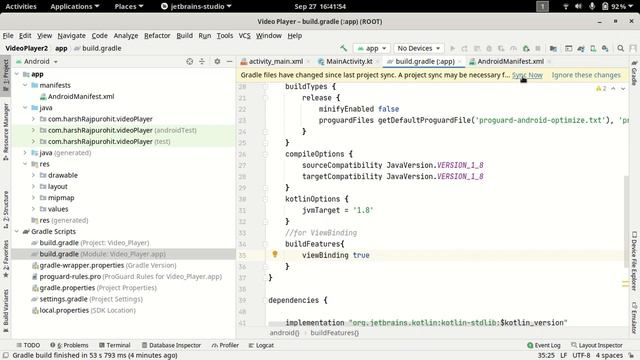Screen dimensions: 640x360
Task: Open the app run configuration dropdown
Action: 371,48
